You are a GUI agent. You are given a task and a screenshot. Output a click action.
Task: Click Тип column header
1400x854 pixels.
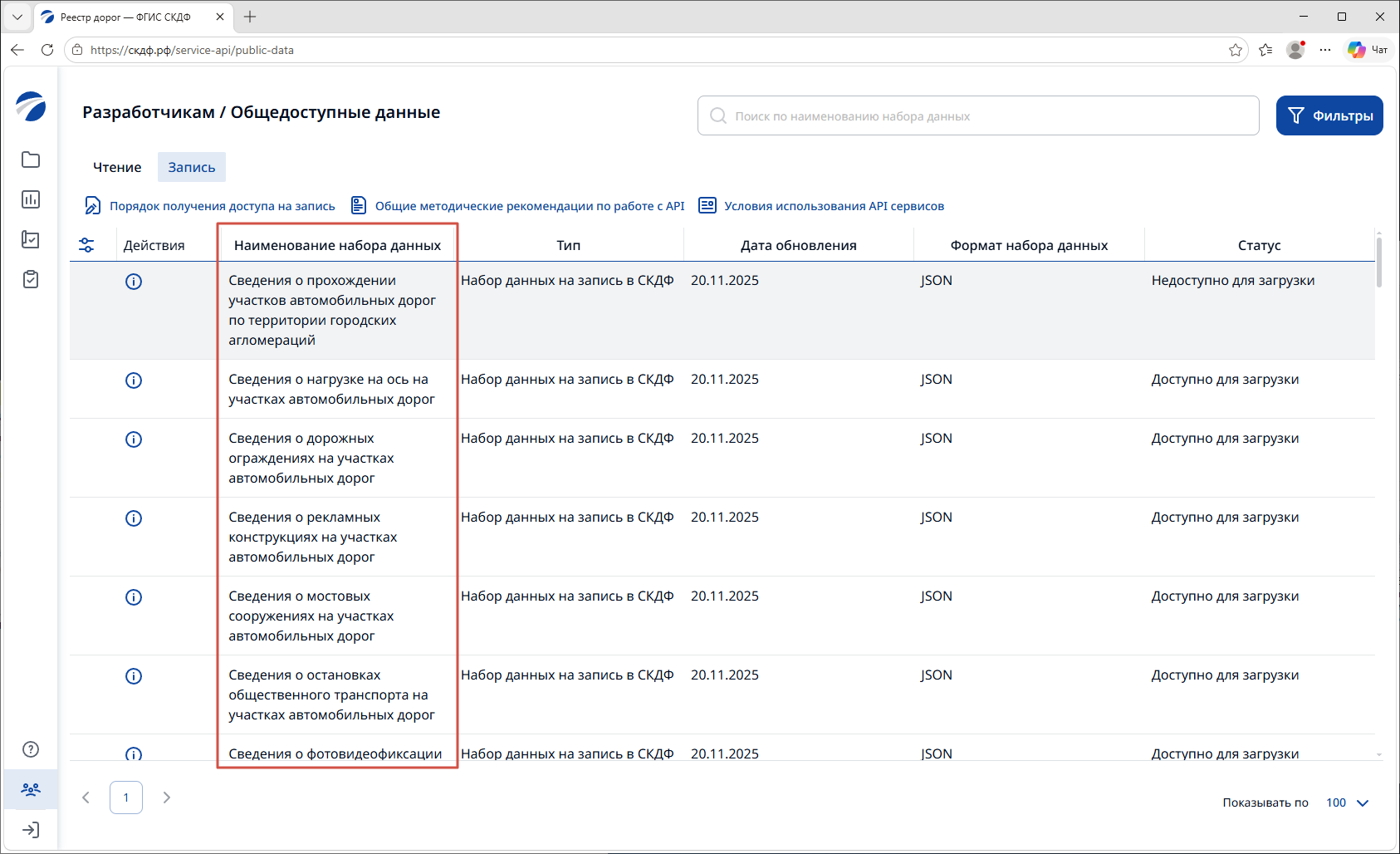[569, 245]
